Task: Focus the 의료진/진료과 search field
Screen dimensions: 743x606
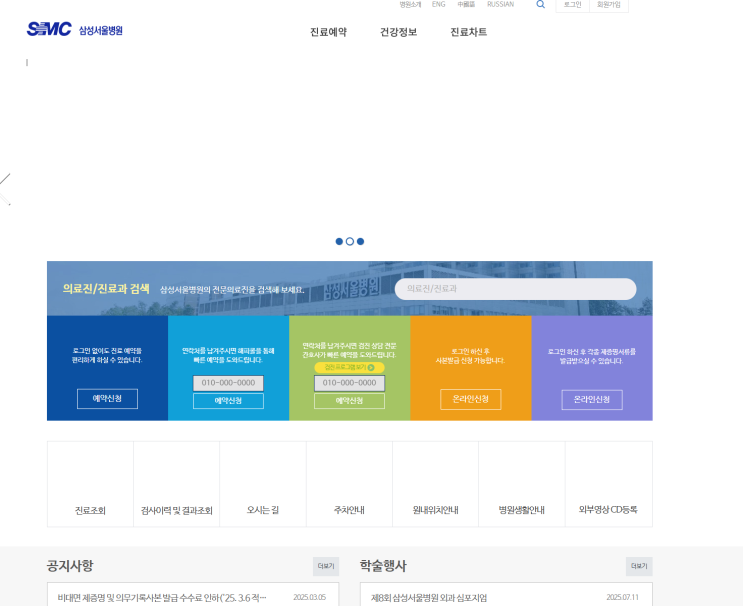Action: pyautogui.click(x=516, y=289)
